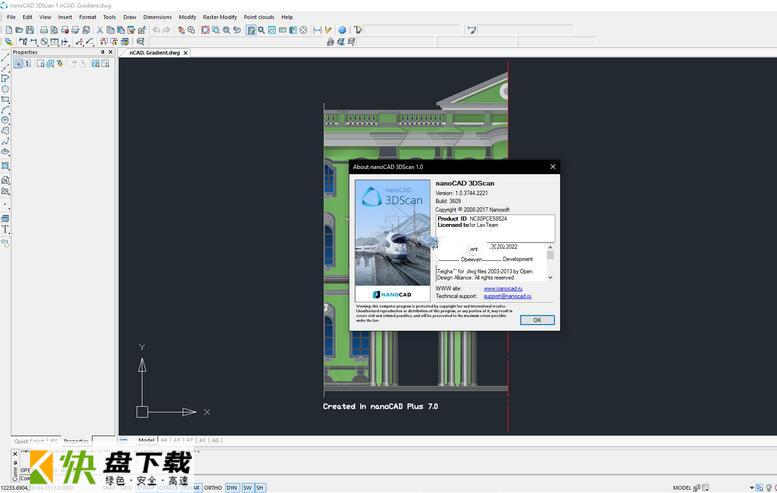Click the MODEL indicator in the status bar

point(681,488)
